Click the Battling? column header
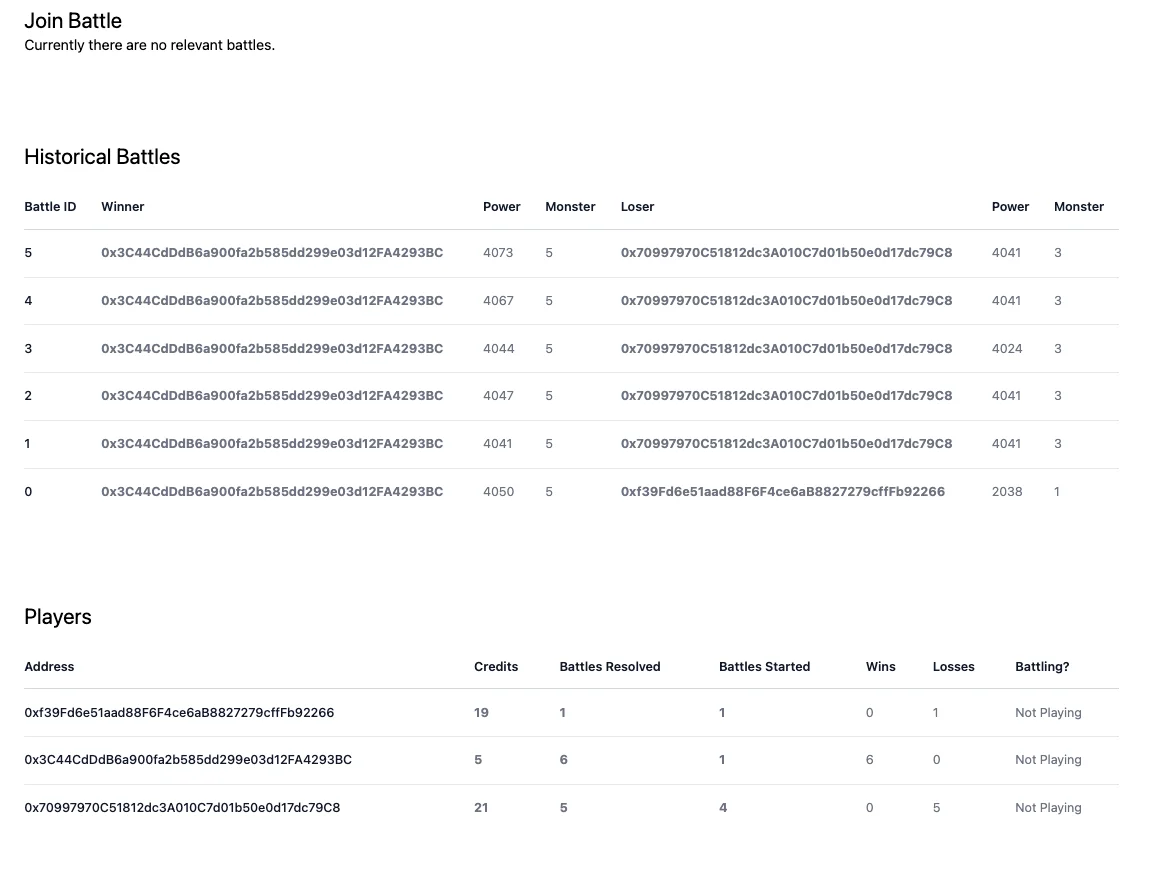This screenshot has width=1150, height=869. (1042, 667)
